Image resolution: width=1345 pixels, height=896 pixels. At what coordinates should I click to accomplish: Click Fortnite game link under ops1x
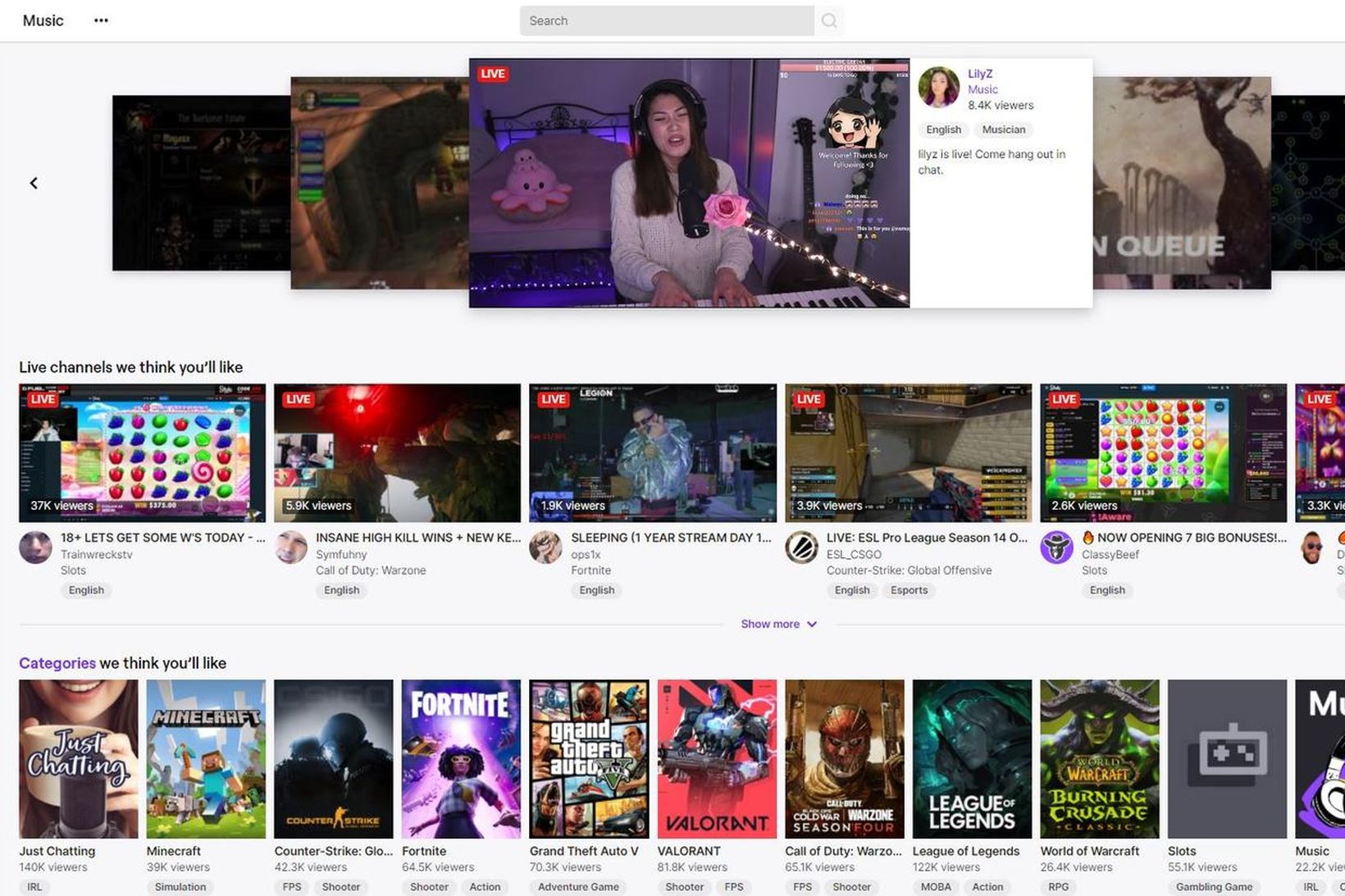pyautogui.click(x=590, y=571)
